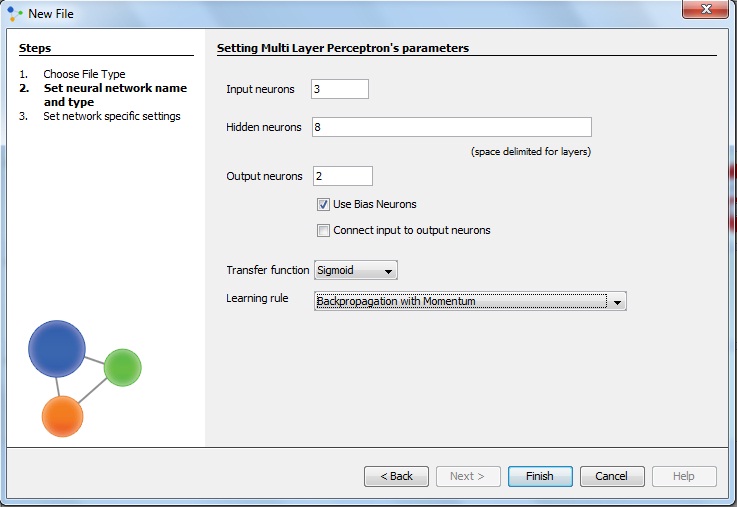
Task: Toggle the Use Bias Neurons checkbox
Action: (x=323, y=204)
